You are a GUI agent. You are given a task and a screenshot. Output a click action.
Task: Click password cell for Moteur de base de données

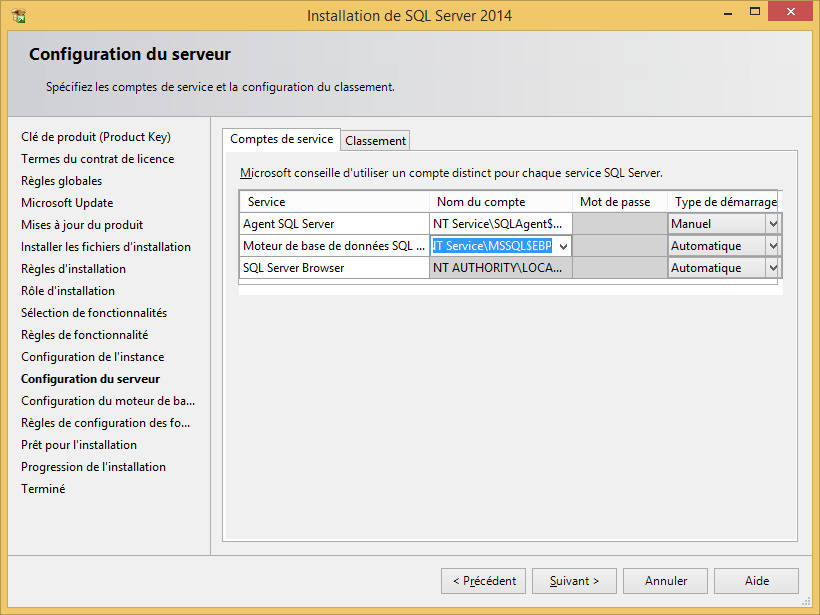(x=620, y=246)
